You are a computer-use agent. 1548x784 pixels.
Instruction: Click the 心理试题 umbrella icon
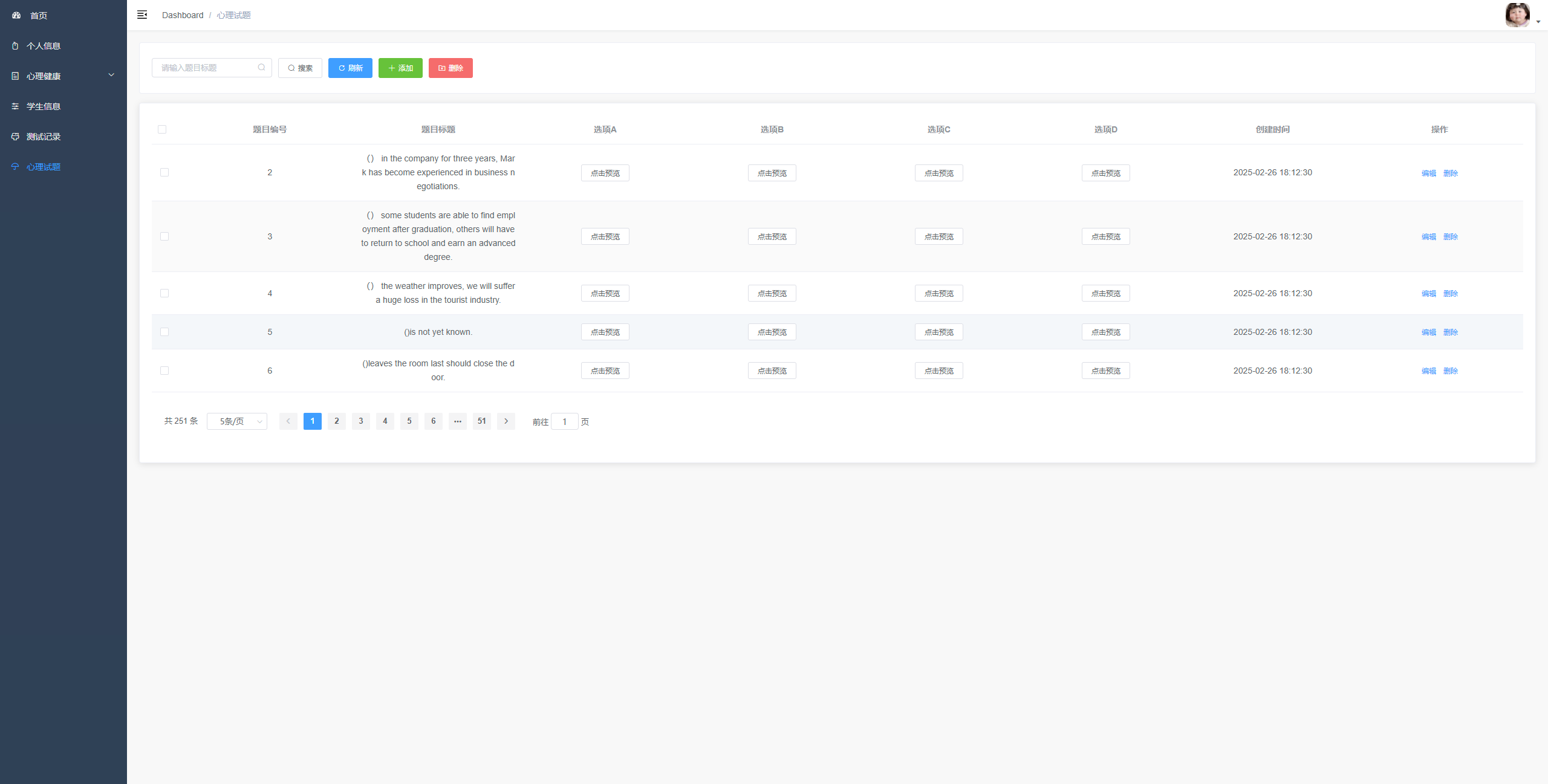15,167
